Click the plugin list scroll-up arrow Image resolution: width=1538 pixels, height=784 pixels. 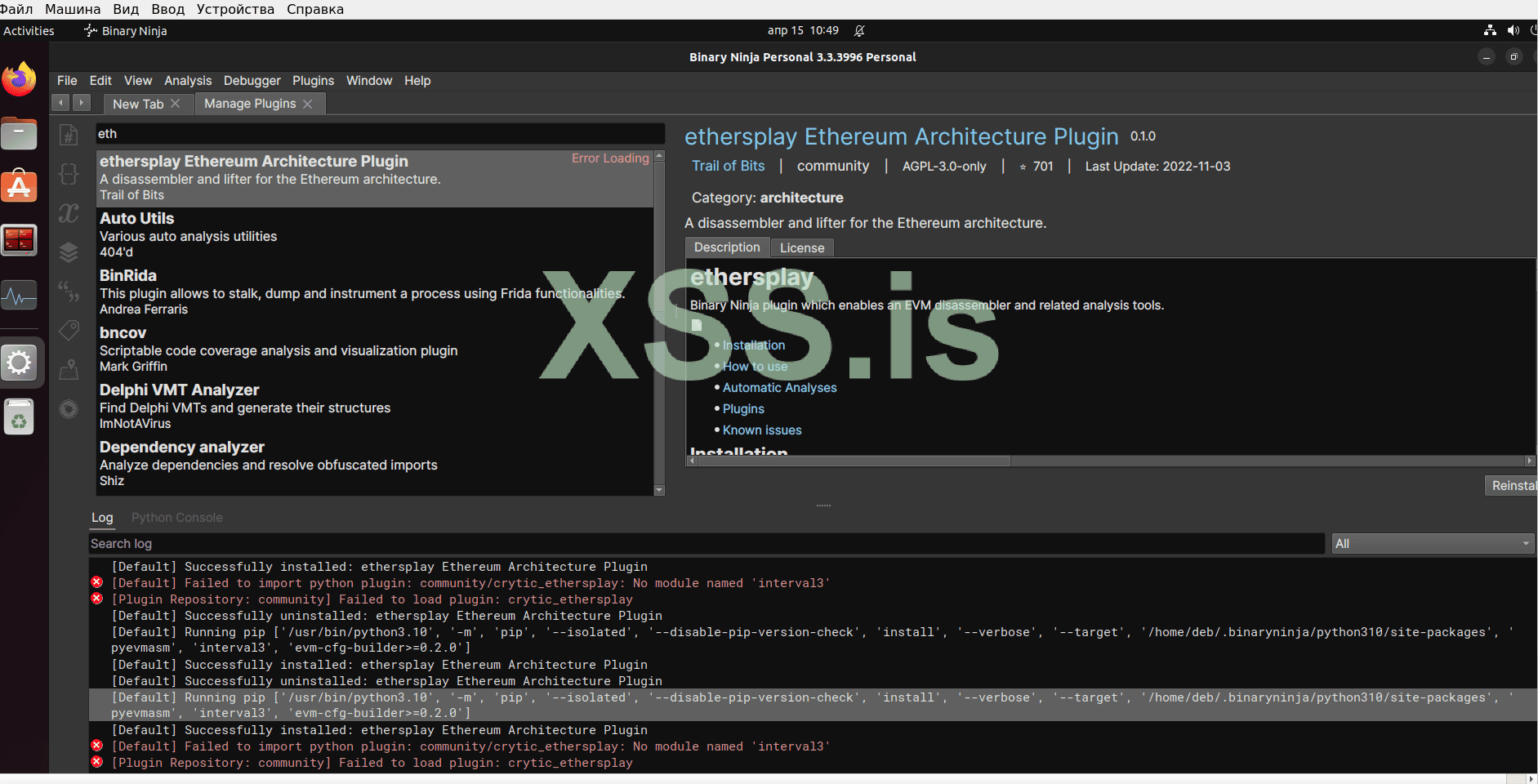659,155
